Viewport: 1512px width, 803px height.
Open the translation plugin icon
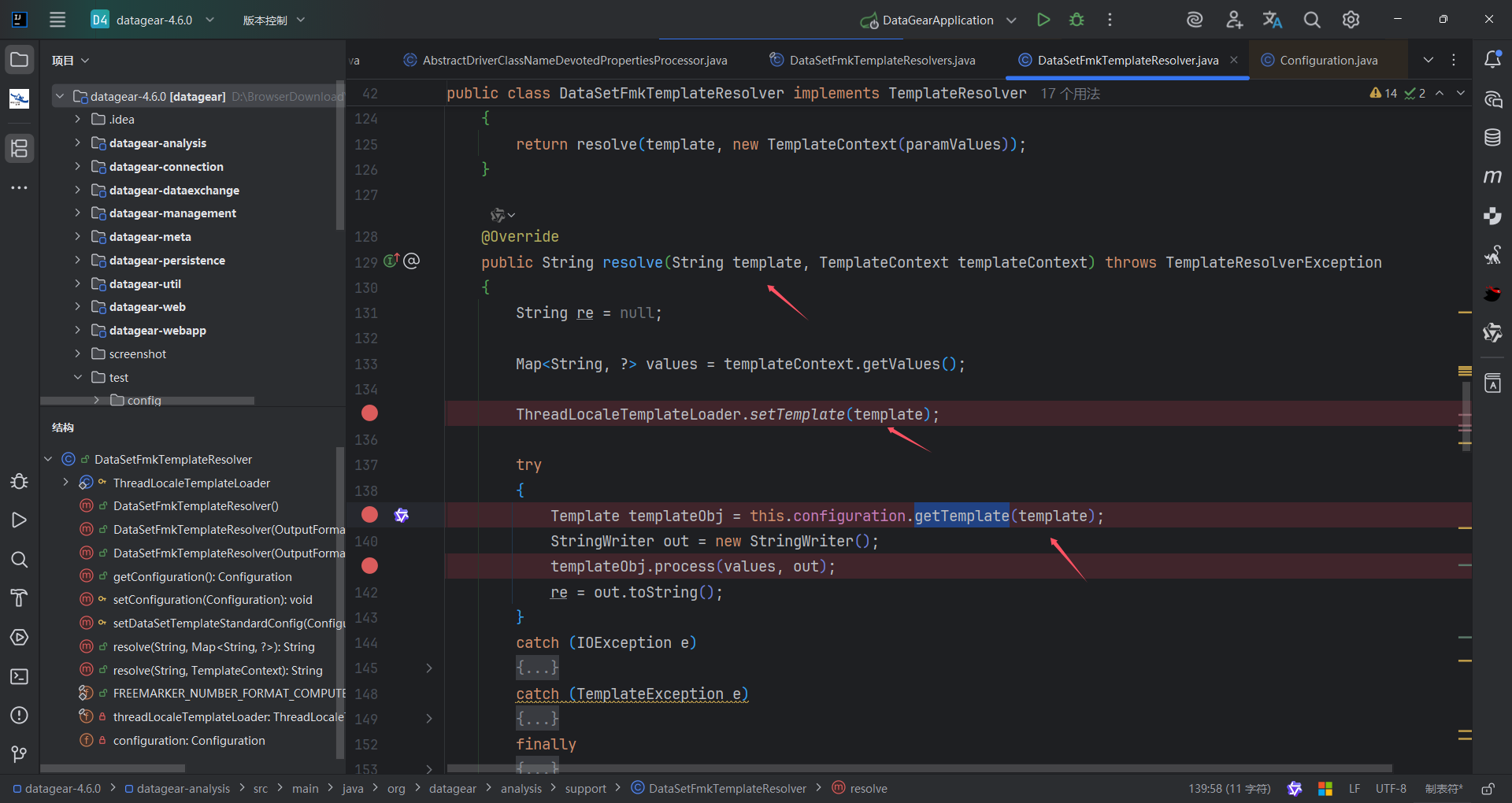(x=1273, y=20)
